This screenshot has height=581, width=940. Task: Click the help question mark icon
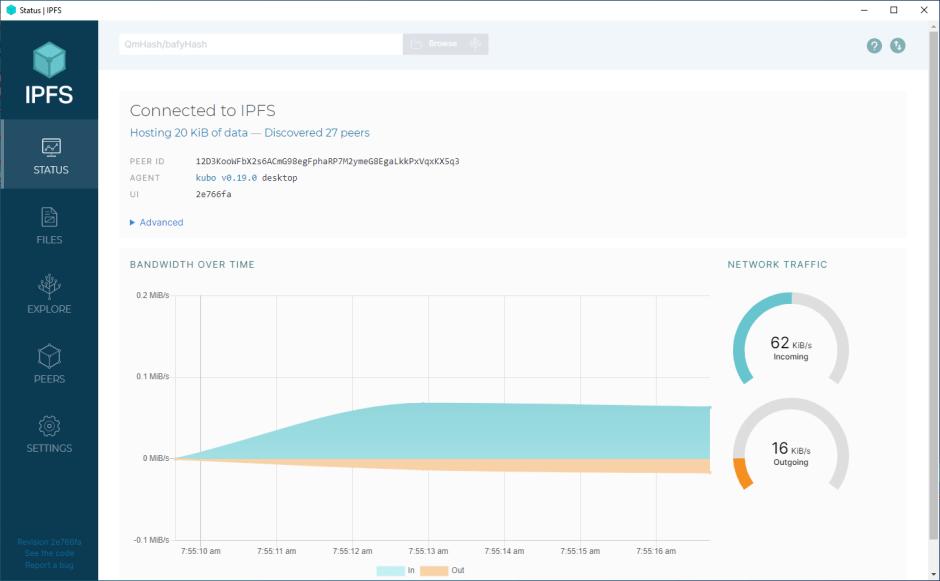[x=874, y=46]
